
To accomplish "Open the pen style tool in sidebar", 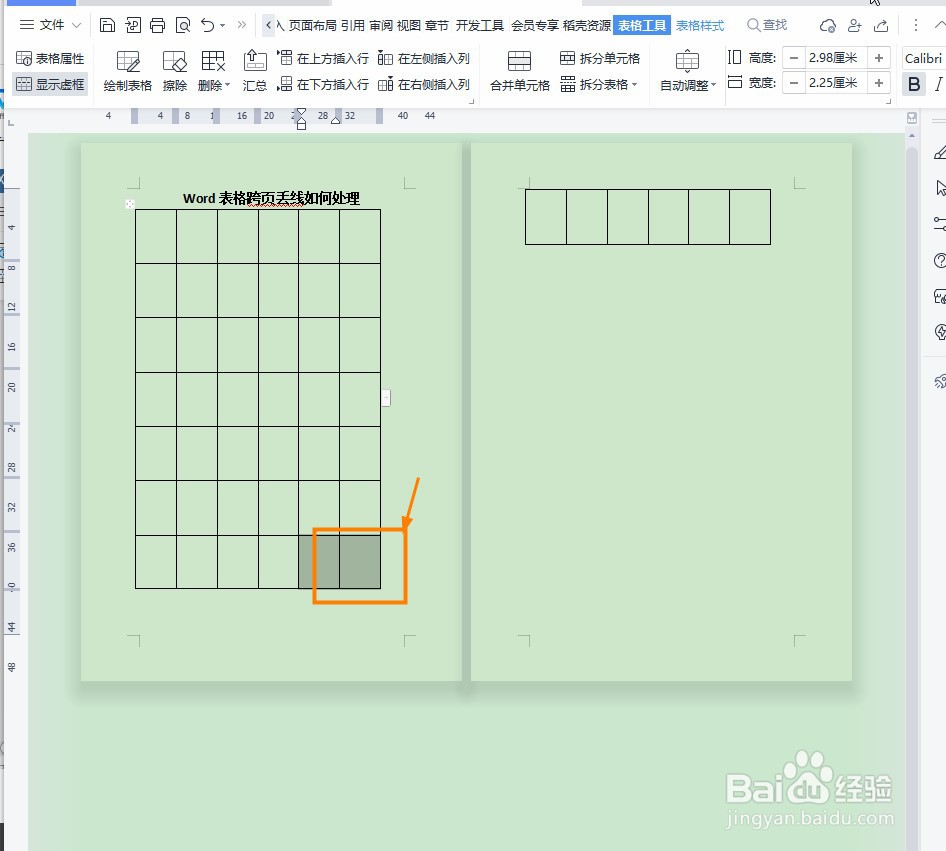I will click(x=939, y=153).
